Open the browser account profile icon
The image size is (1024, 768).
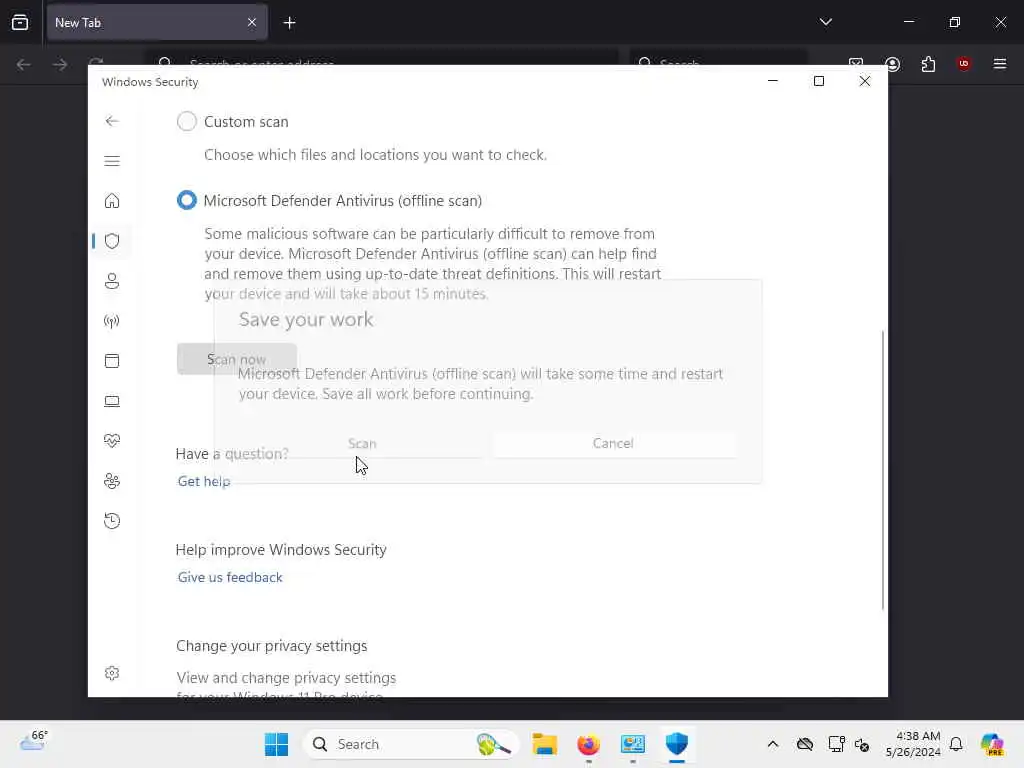pyautogui.click(x=893, y=64)
